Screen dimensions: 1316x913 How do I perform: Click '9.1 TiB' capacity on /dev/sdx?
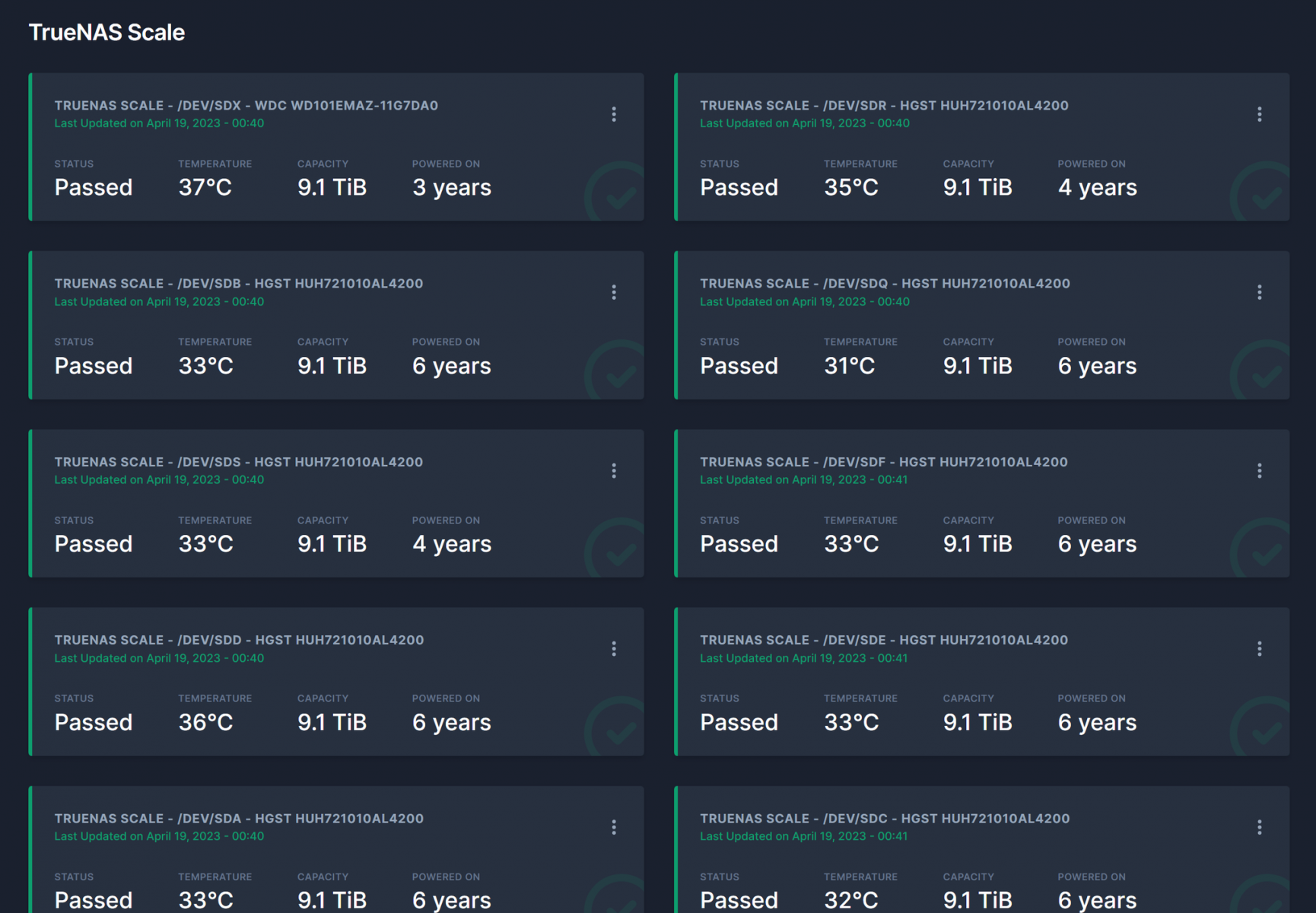332,187
